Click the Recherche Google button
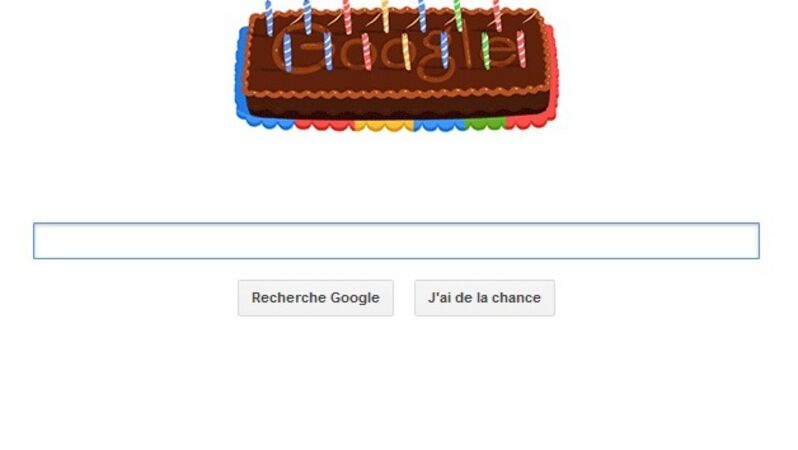 pyautogui.click(x=316, y=298)
